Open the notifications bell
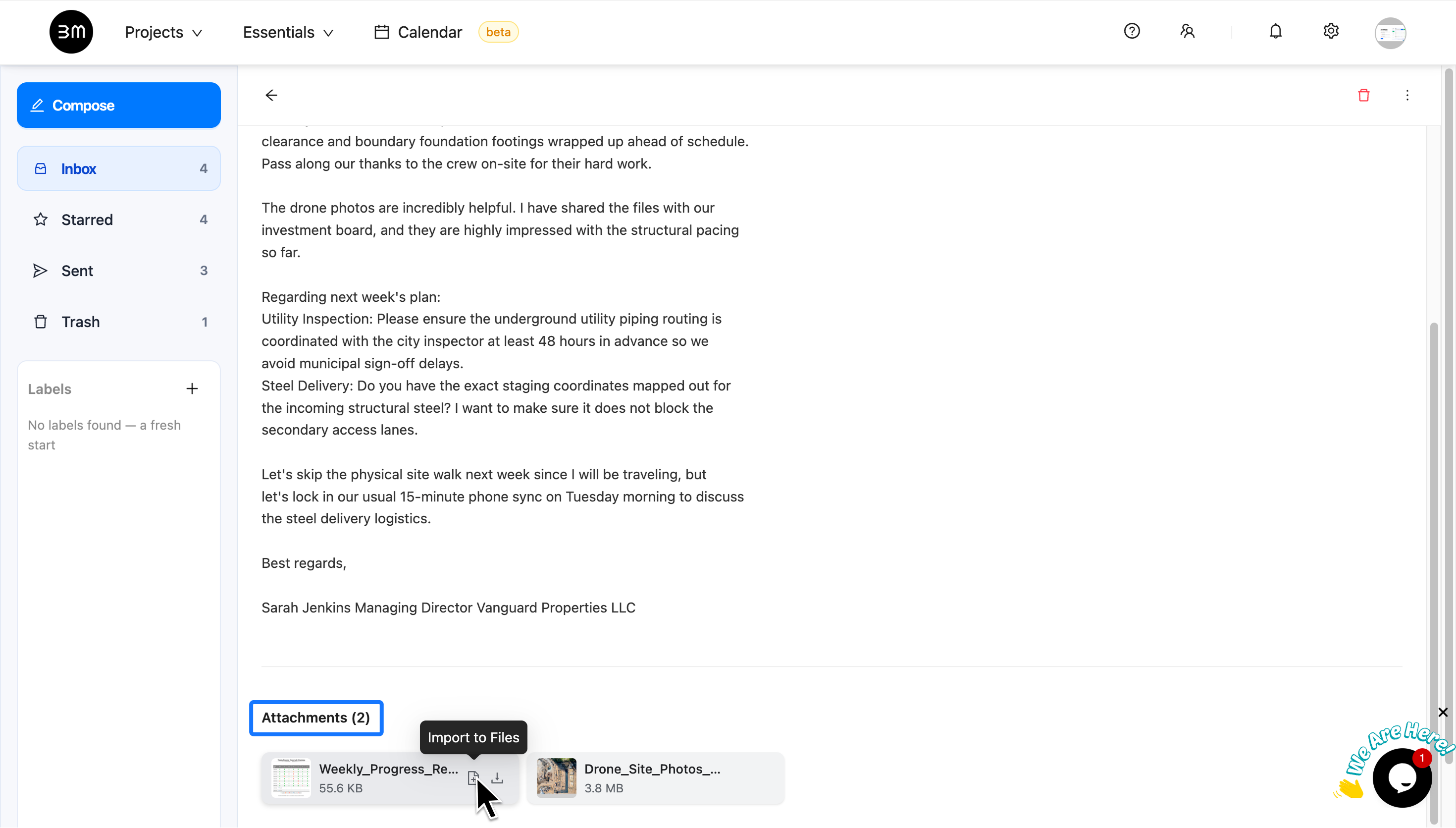This screenshot has height=828, width=1456. [1275, 31]
